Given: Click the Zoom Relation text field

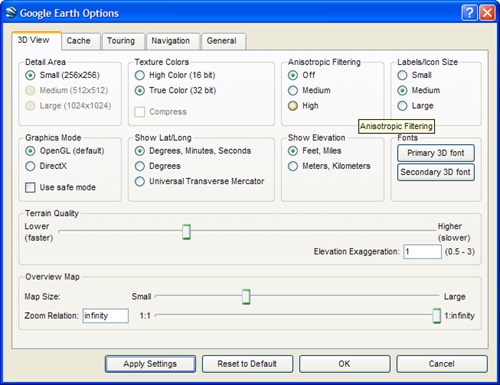Looking at the screenshot, I should click(x=106, y=316).
